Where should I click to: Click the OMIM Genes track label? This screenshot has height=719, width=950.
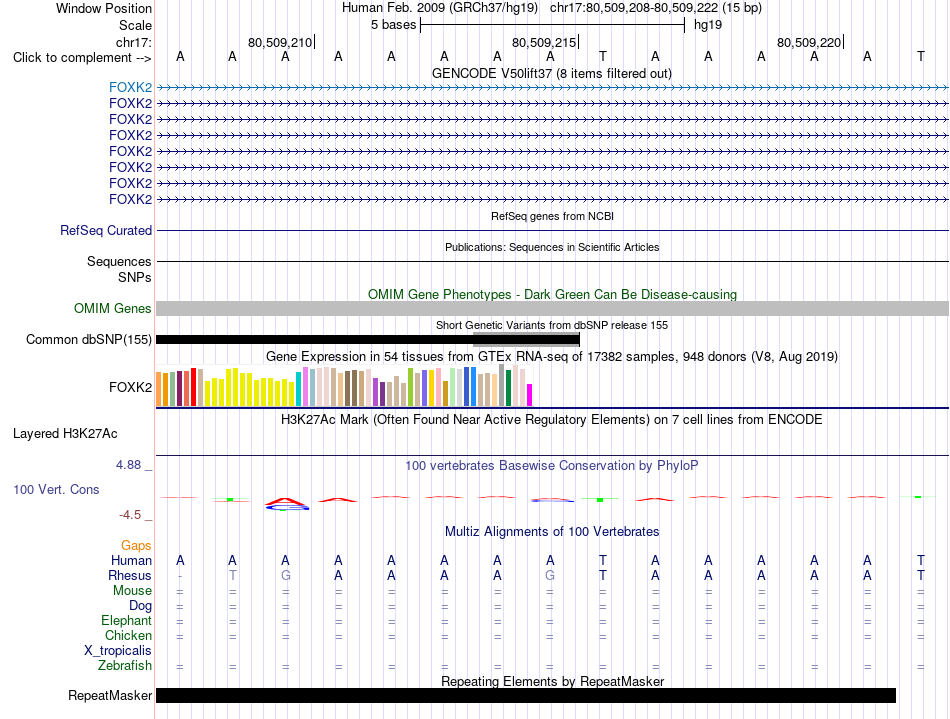pos(113,308)
